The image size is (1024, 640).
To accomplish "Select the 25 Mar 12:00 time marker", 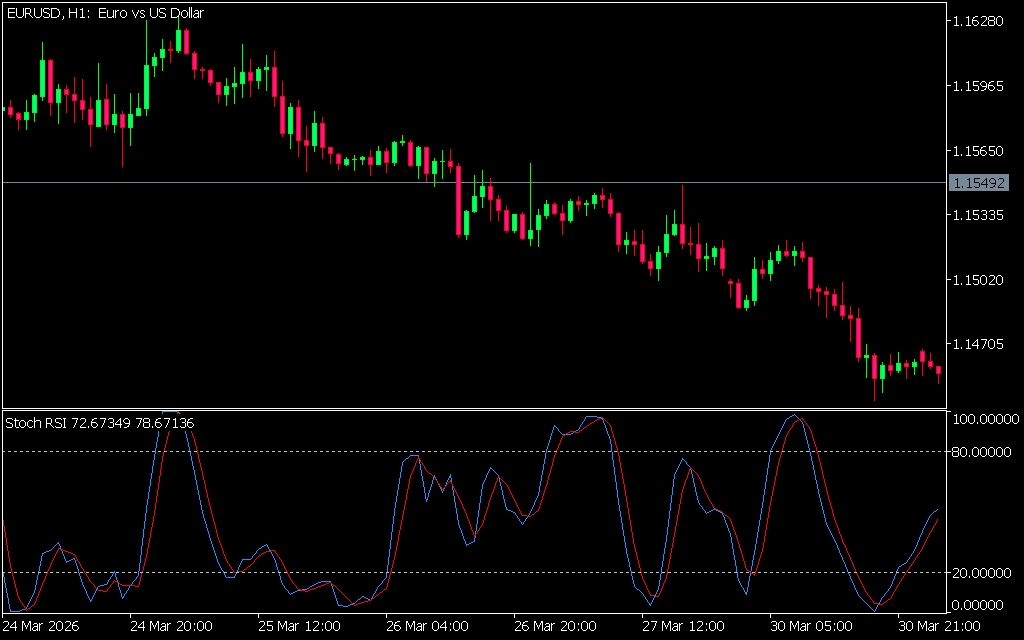I will coord(297,626).
